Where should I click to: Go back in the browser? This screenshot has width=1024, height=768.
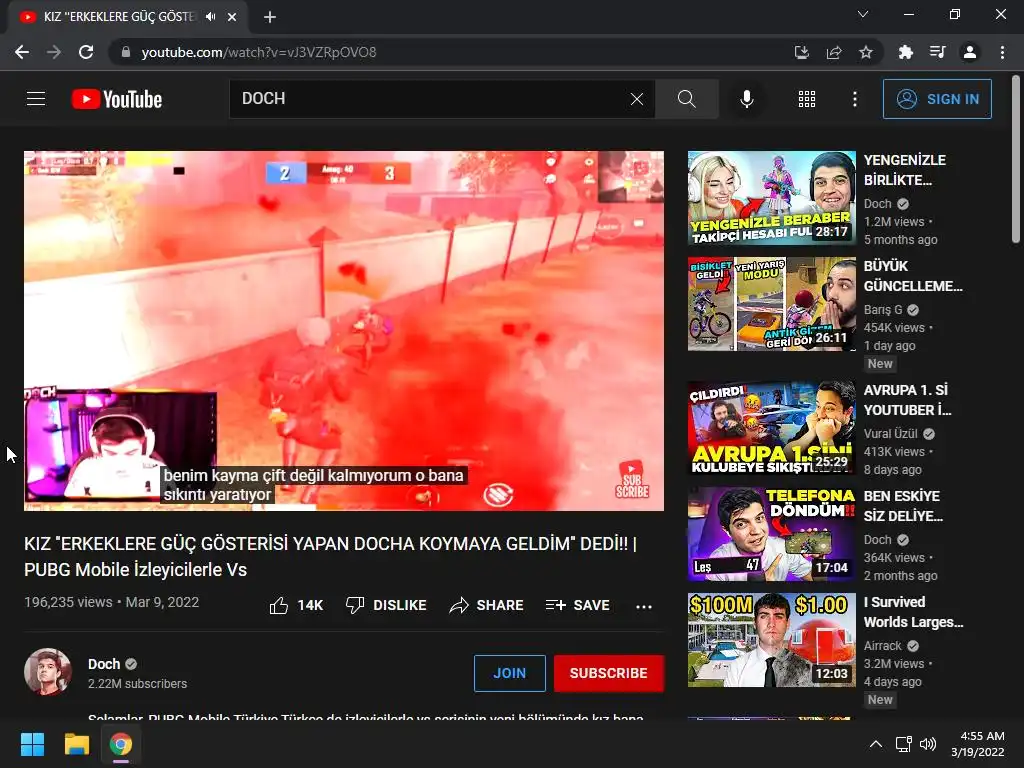22,52
